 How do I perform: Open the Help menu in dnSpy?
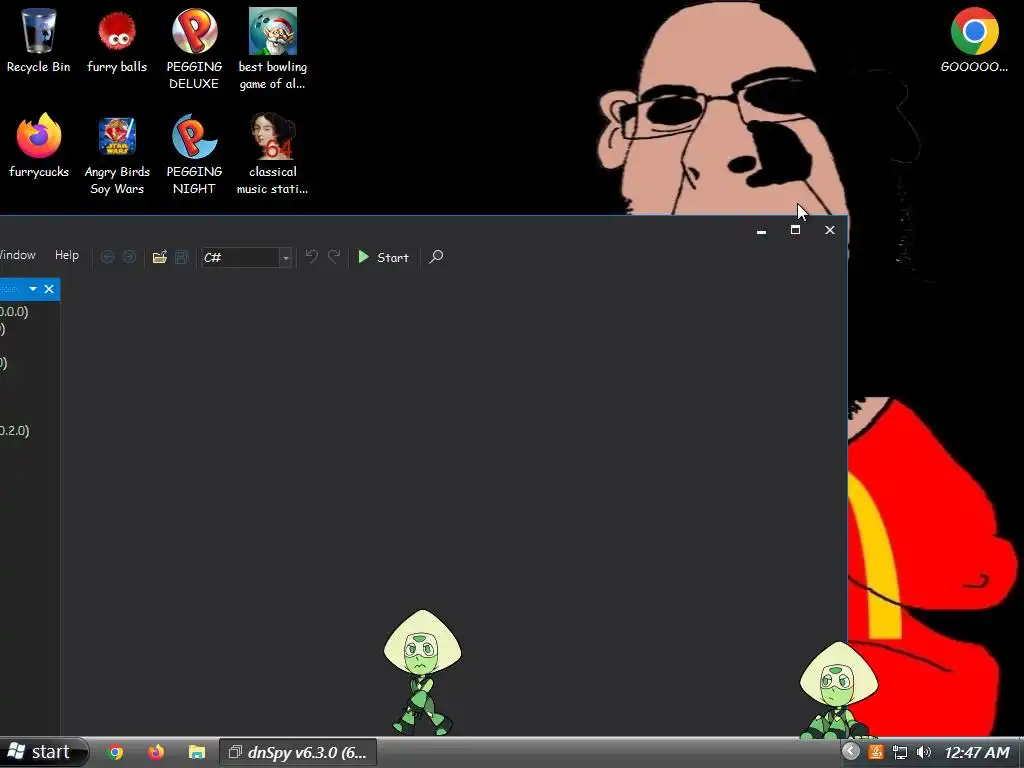click(x=67, y=255)
